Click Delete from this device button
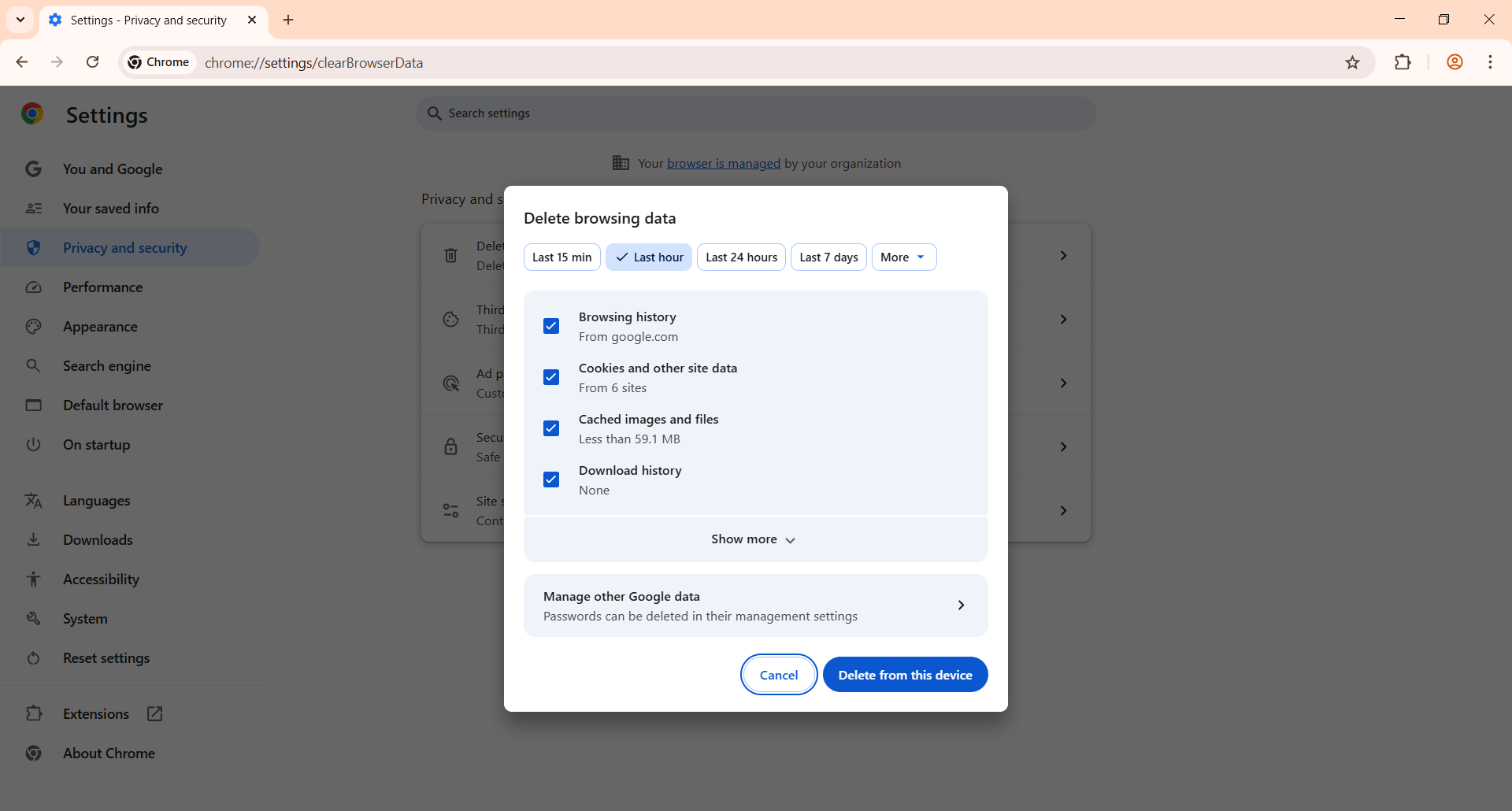The image size is (1512, 811). pos(905,675)
